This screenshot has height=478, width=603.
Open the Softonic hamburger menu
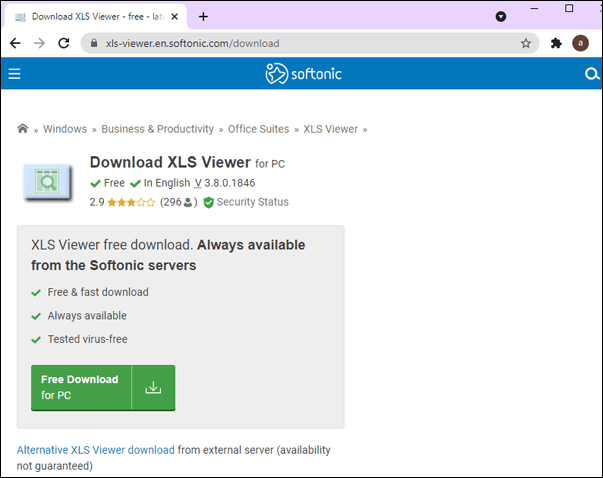[x=15, y=73]
